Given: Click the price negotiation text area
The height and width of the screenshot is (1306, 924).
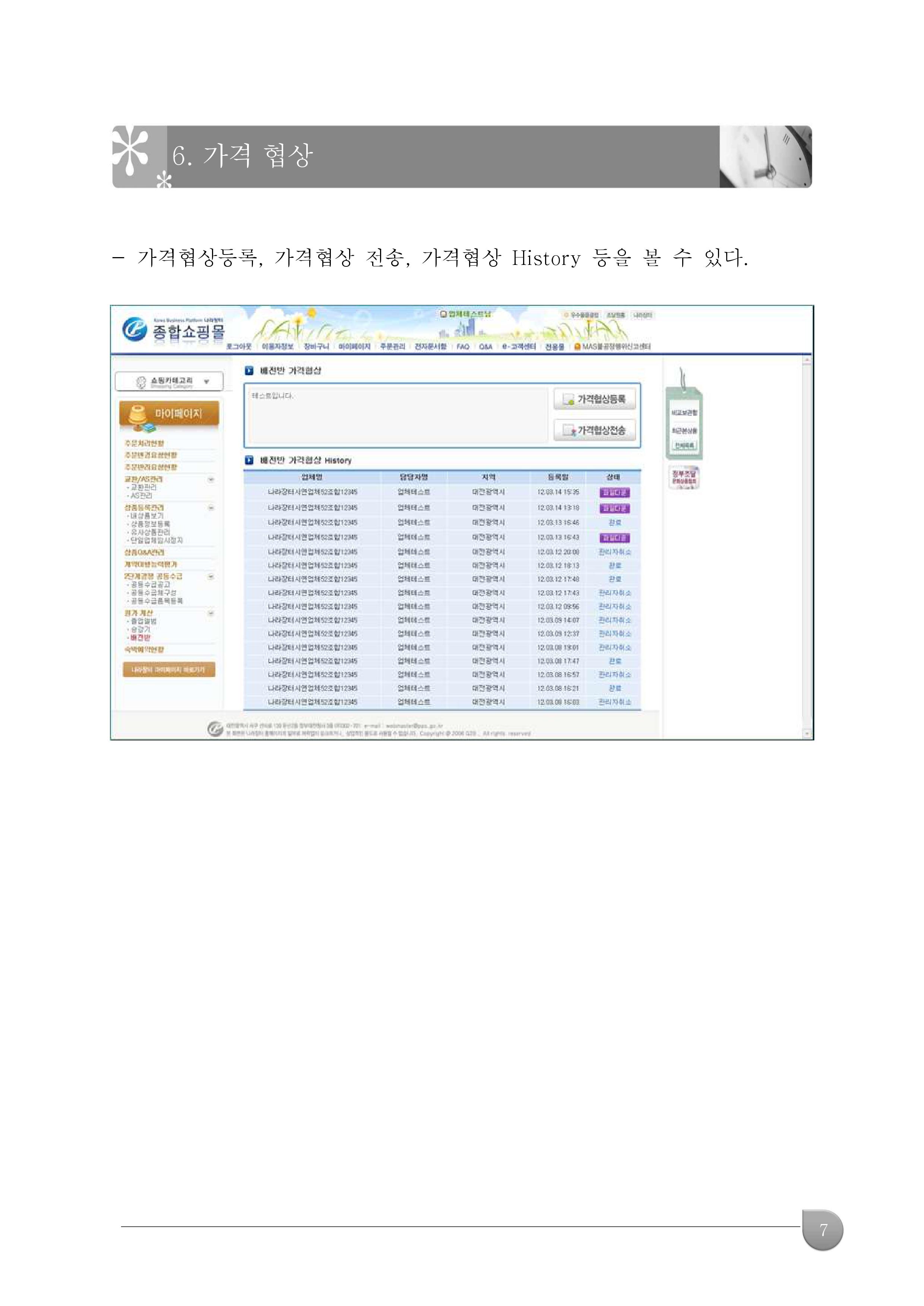Looking at the screenshot, I should pos(398,415).
